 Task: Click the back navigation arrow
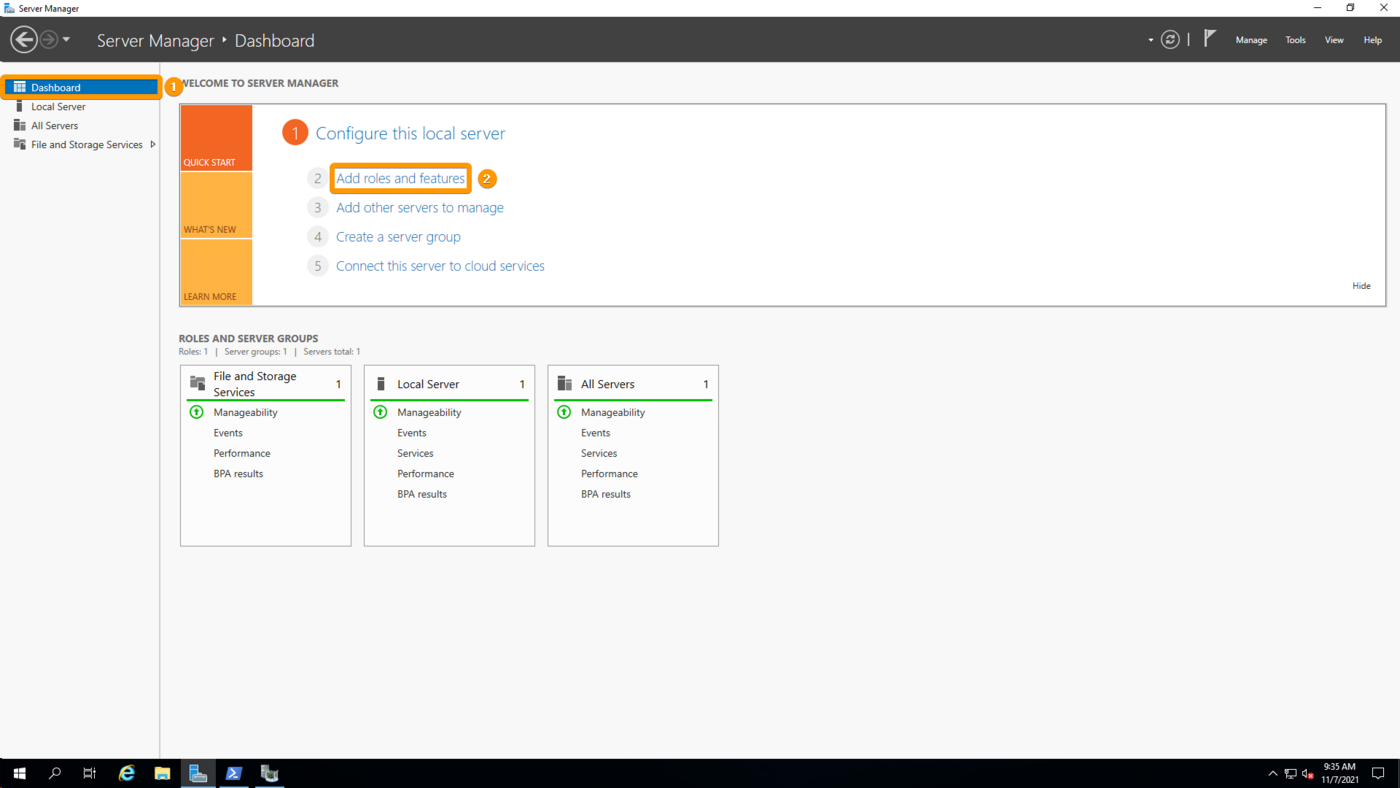click(22, 39)
